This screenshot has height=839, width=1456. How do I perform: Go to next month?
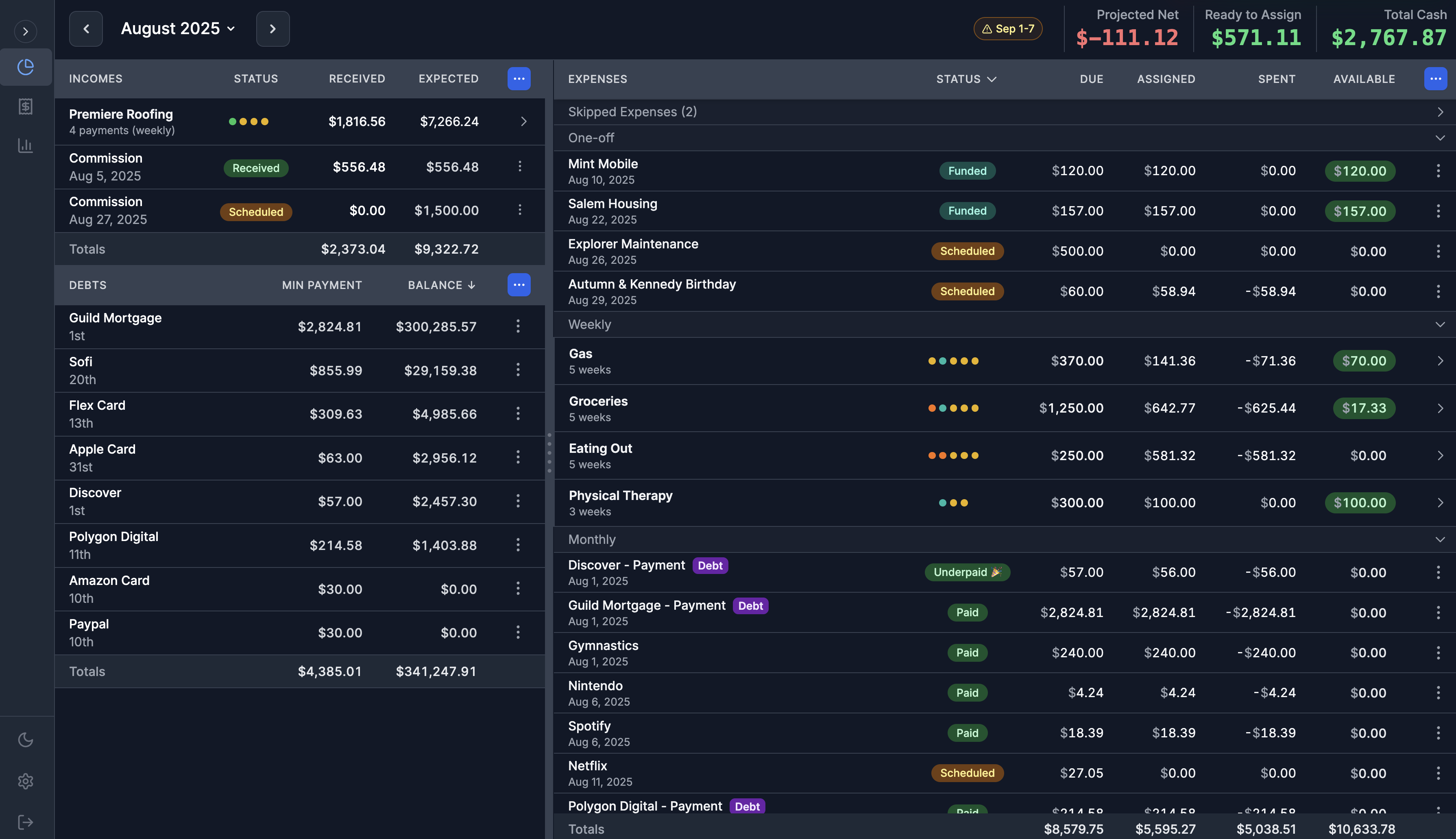[x=272, y=29]
